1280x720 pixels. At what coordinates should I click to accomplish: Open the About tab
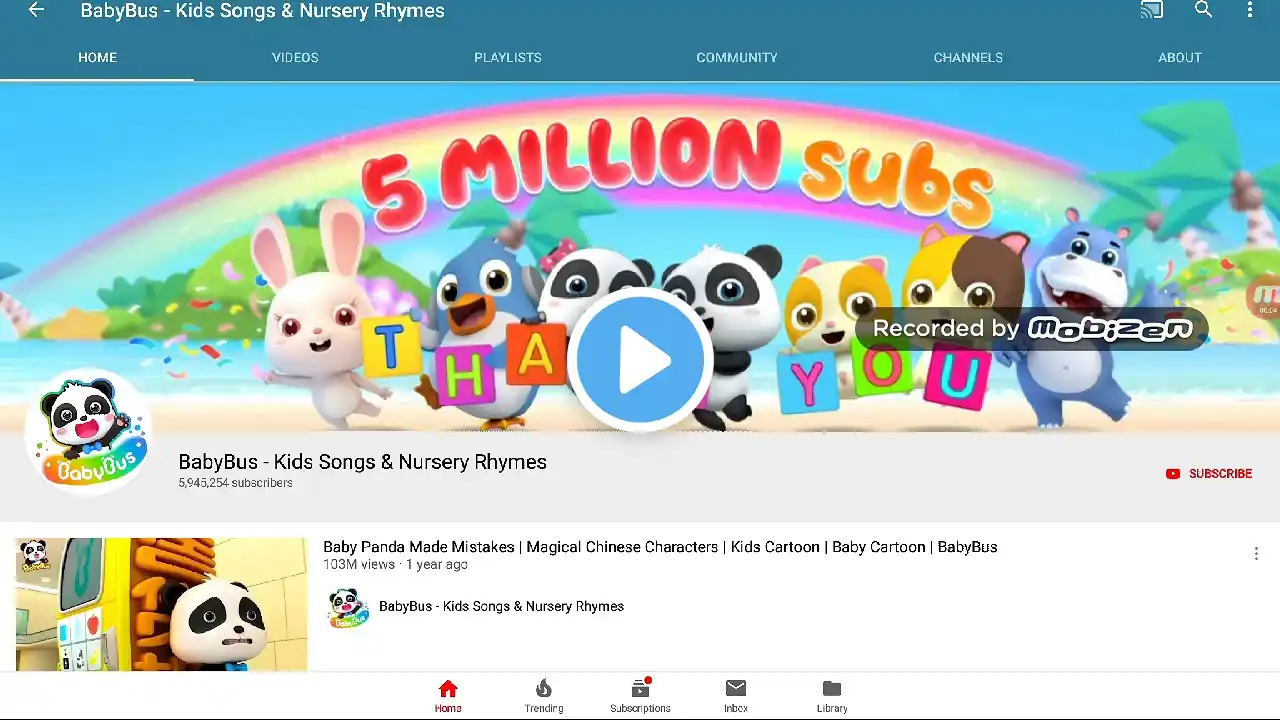click(1180, 58)
